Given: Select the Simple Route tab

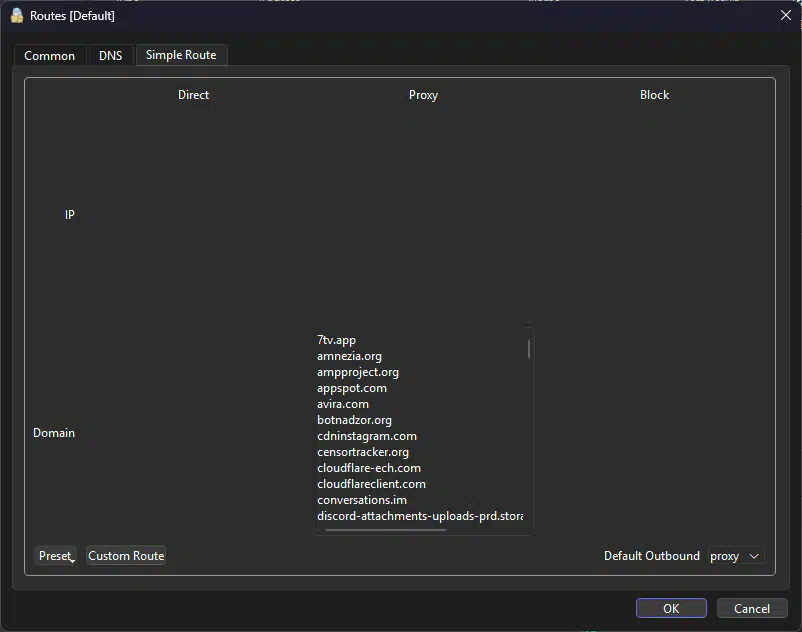Looking at the screenshot, I should [181, 55].
